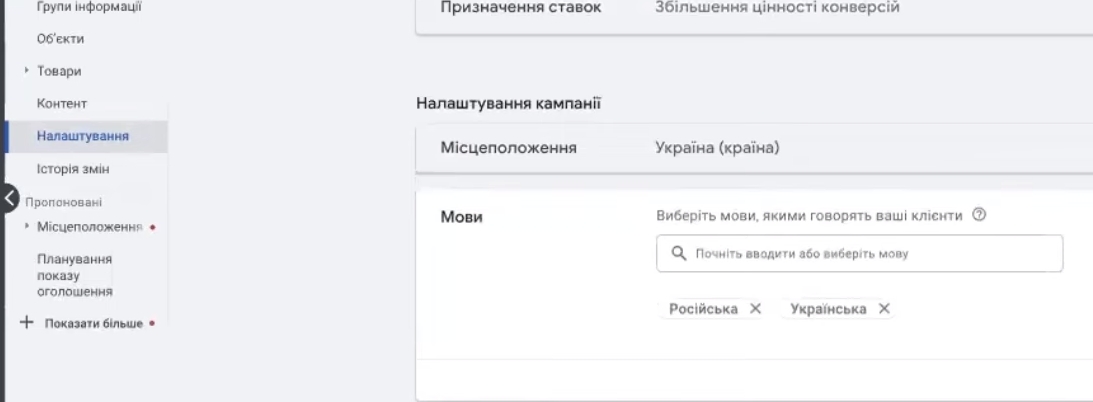Open the Контент sidebar item
1093x402 pixels.
63,103
